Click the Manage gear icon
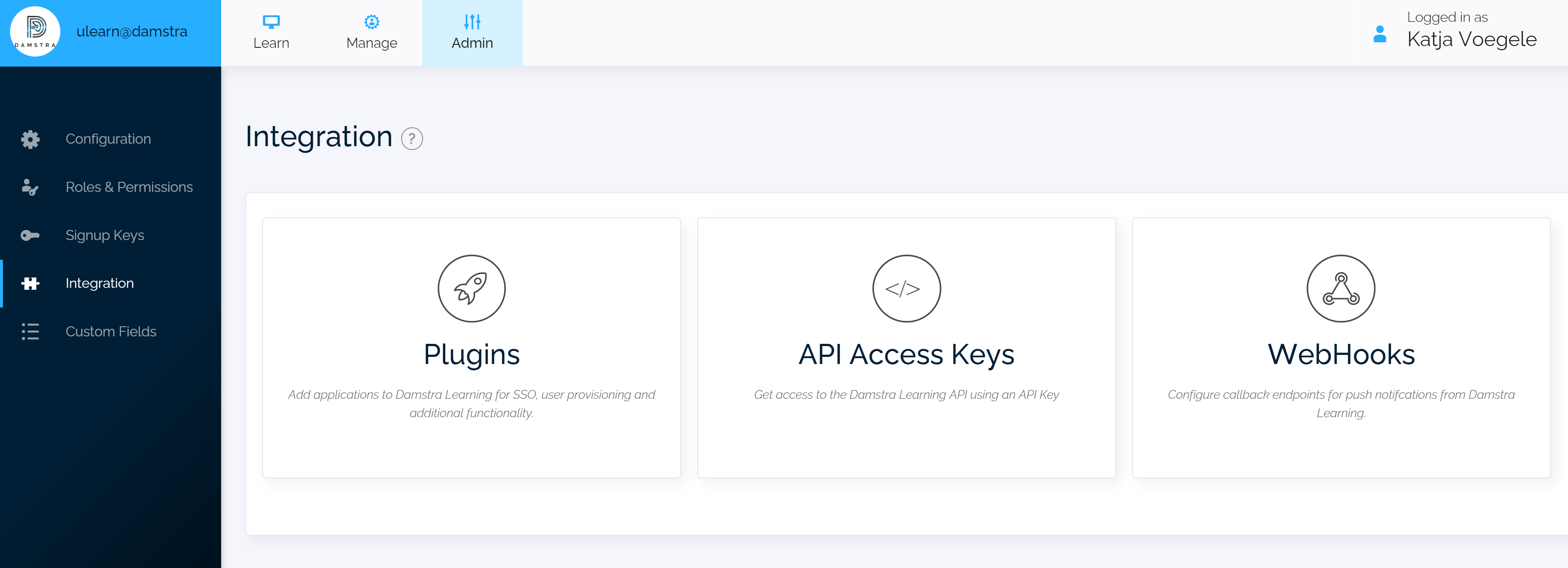This screenshot has height=568, width=1568. point(371,21)
